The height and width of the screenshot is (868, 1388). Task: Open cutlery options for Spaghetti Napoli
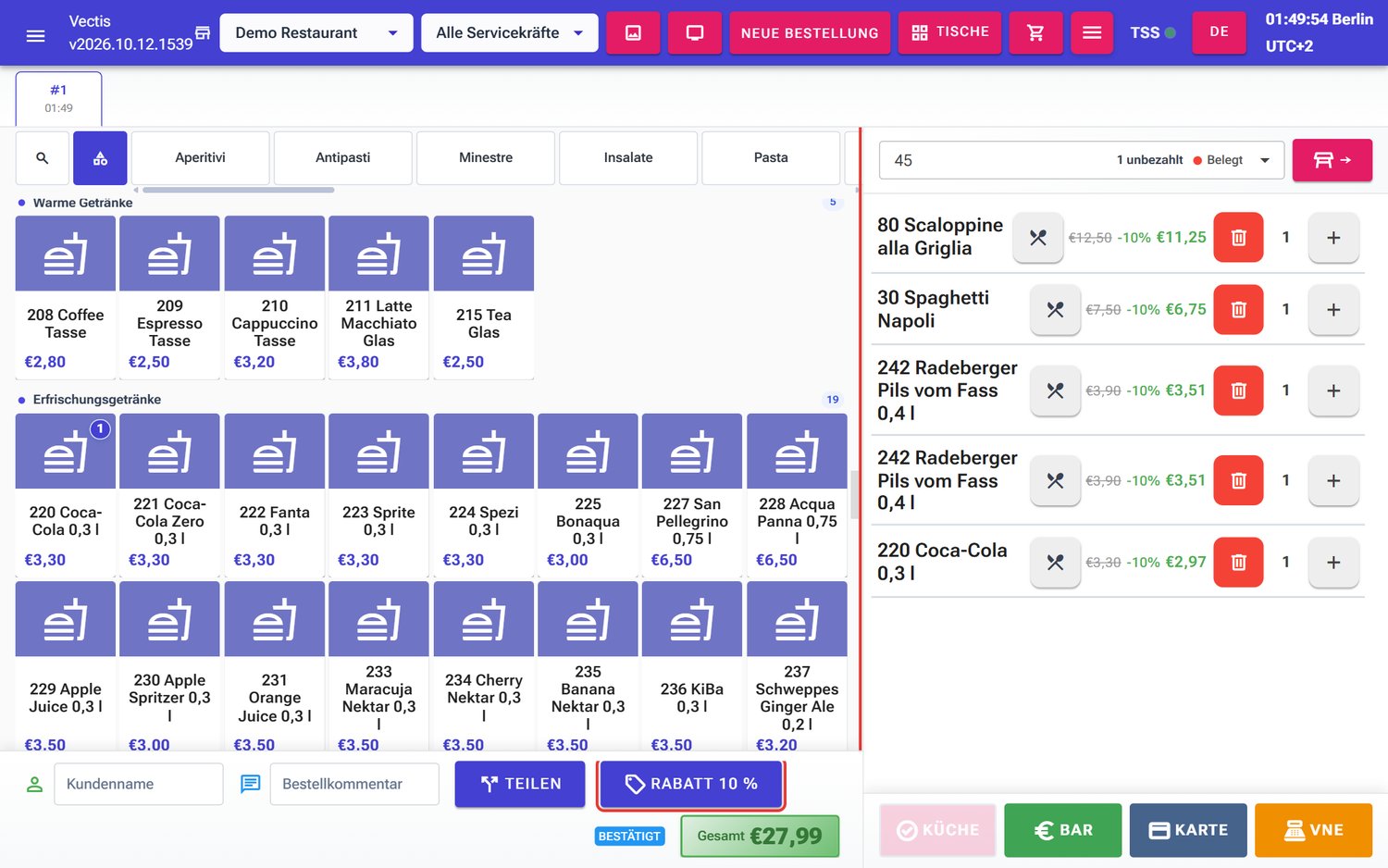[1055, 310]
